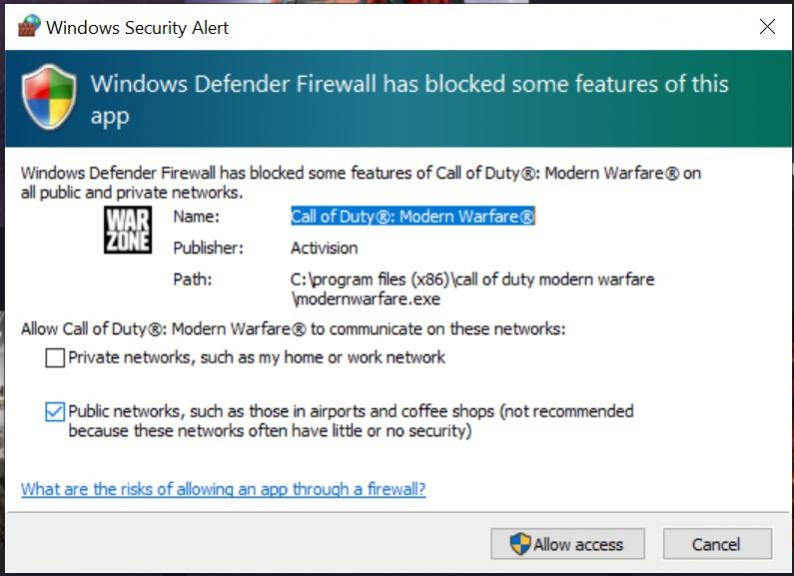The width and height of the screenshot is (794, 576).
Task: Click the highlighted app name field
Action: pyautogui.click(x=413, y=217)
